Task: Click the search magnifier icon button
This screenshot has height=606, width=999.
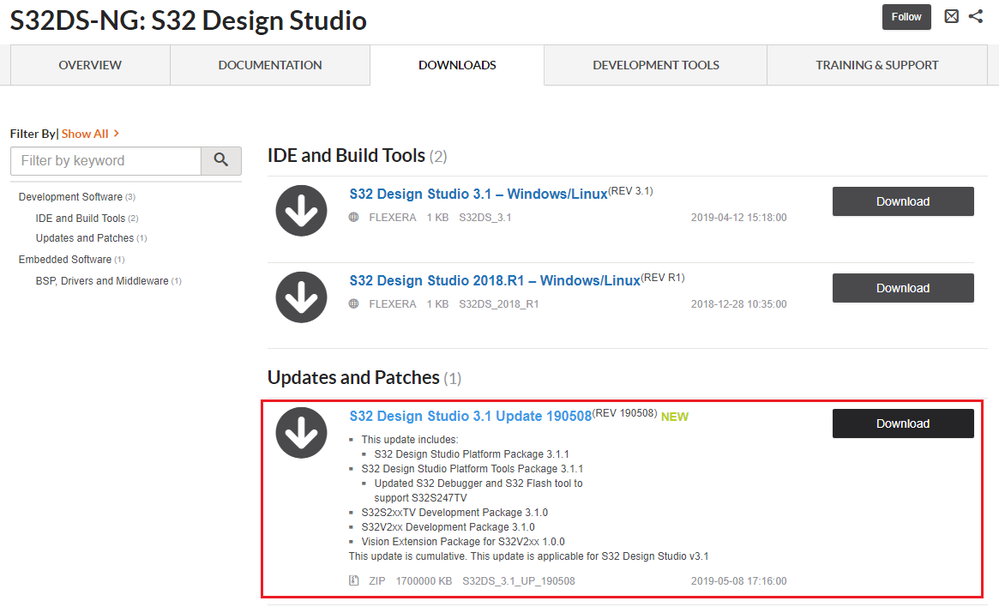Action: (221, 160)
